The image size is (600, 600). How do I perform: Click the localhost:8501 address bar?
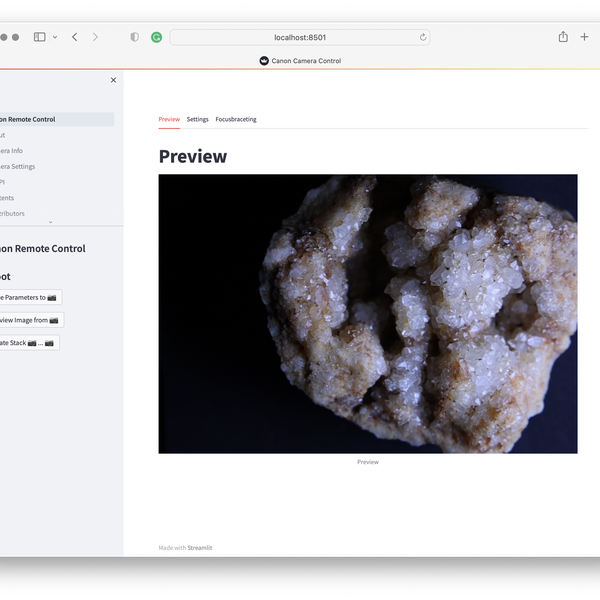click(x=300, y=37)
